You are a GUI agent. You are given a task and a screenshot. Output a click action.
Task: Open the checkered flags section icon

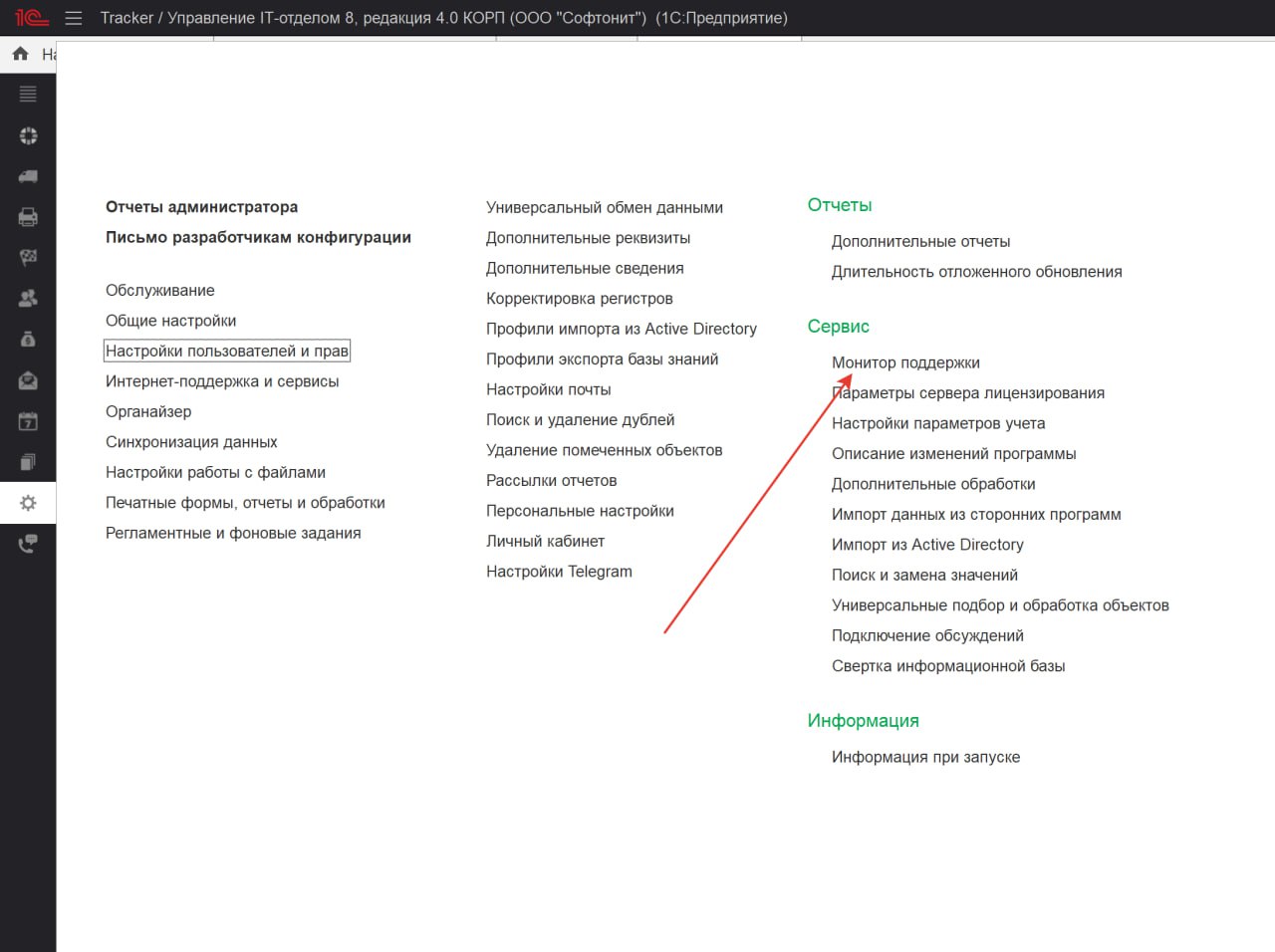tap(28, 258)
